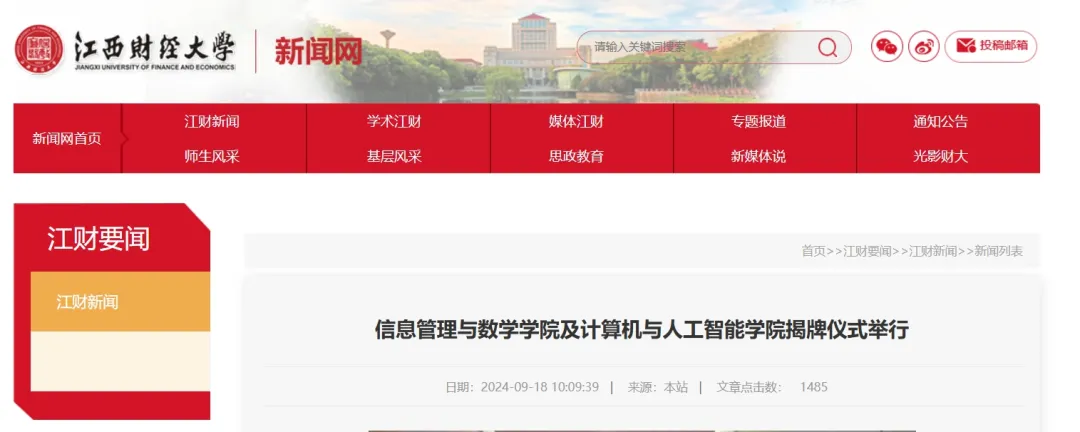Click 首页 in the breadcrumb trail

tap(813, 251)
